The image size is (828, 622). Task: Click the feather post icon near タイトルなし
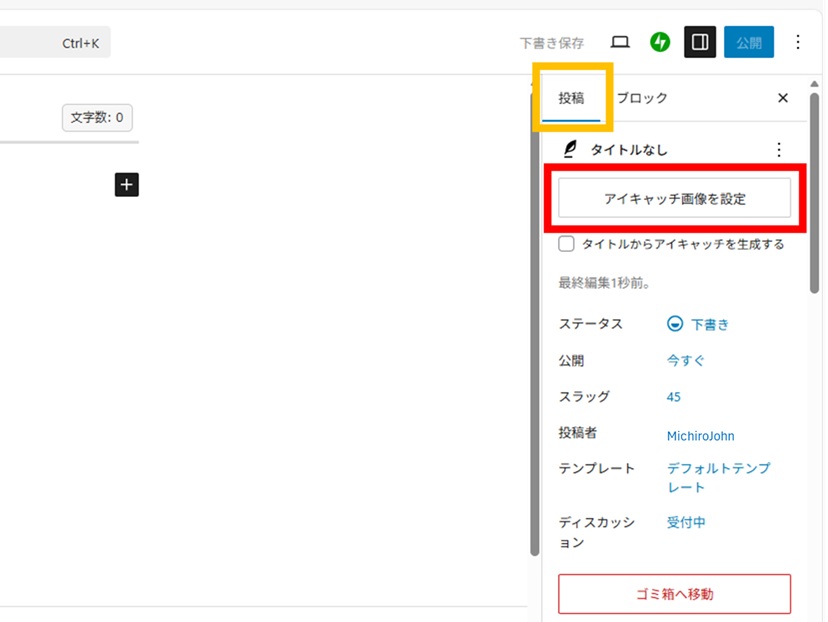[x=570, y=150]
